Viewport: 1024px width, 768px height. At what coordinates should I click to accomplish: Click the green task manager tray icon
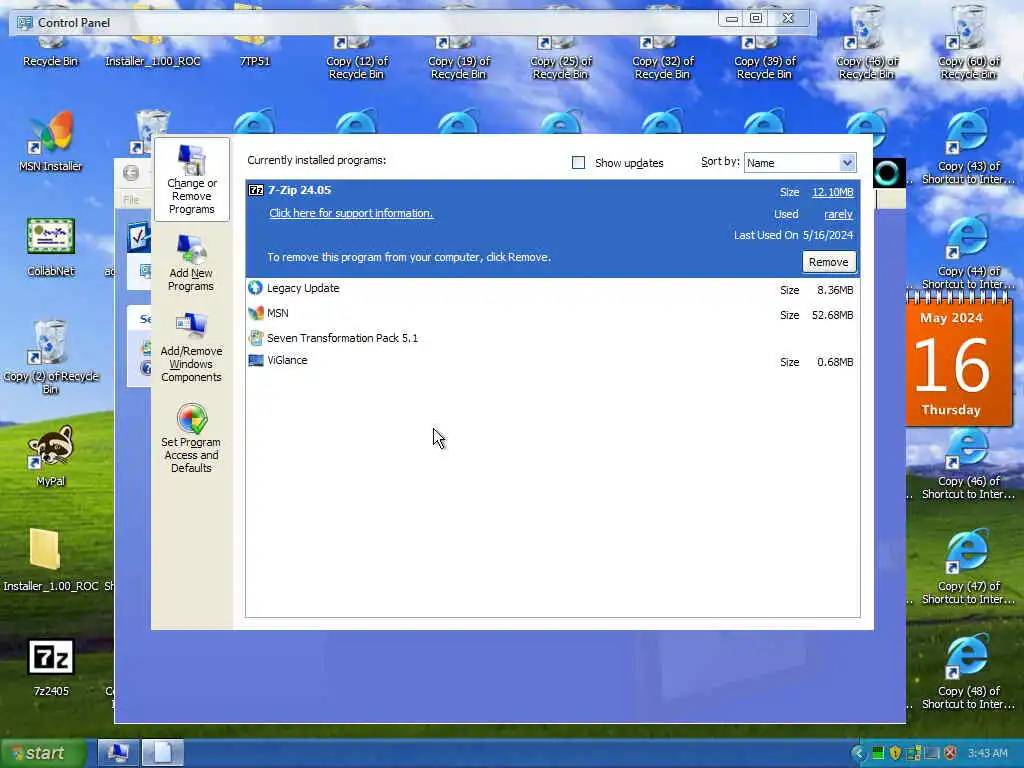click(x=878, y=753)
